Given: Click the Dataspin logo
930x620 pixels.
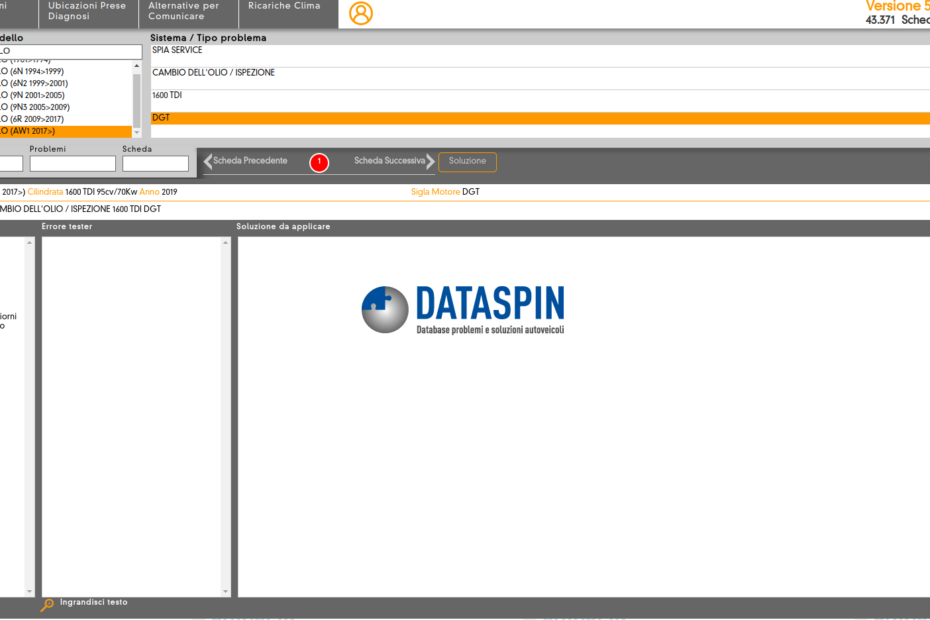Looking at the screenshot, I should [x=462, y=309].
